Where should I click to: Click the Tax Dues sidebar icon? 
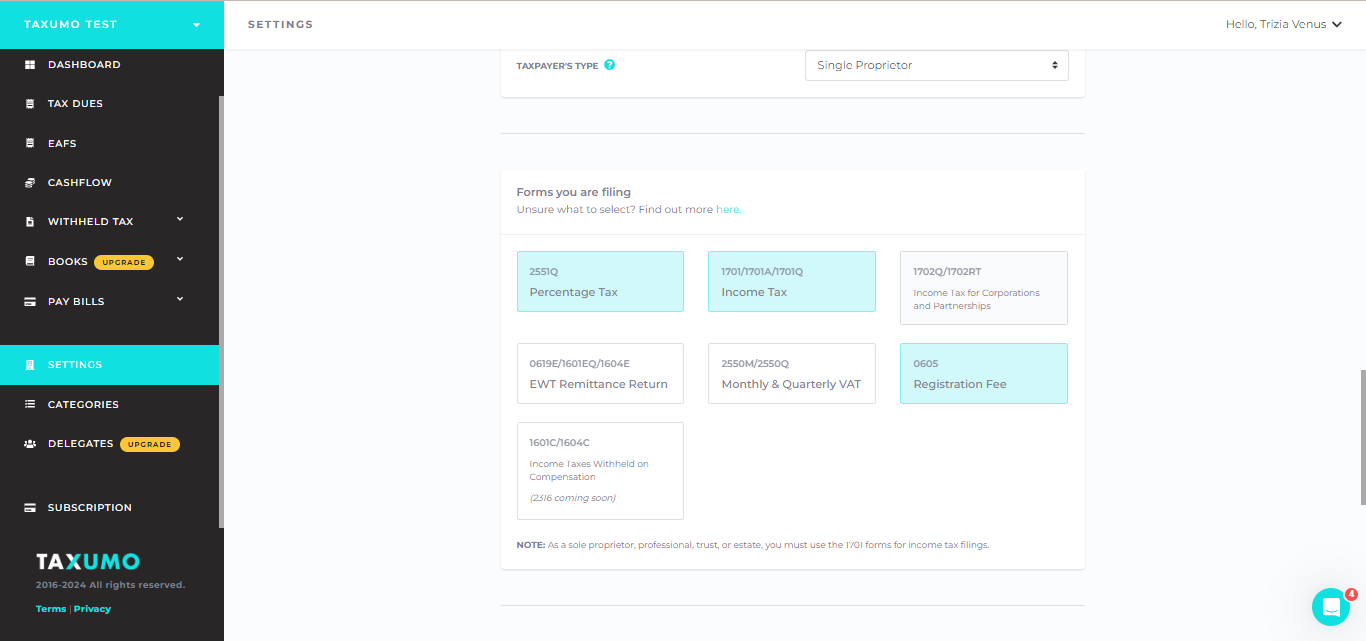pyautogui.click(x=30, y=104)
